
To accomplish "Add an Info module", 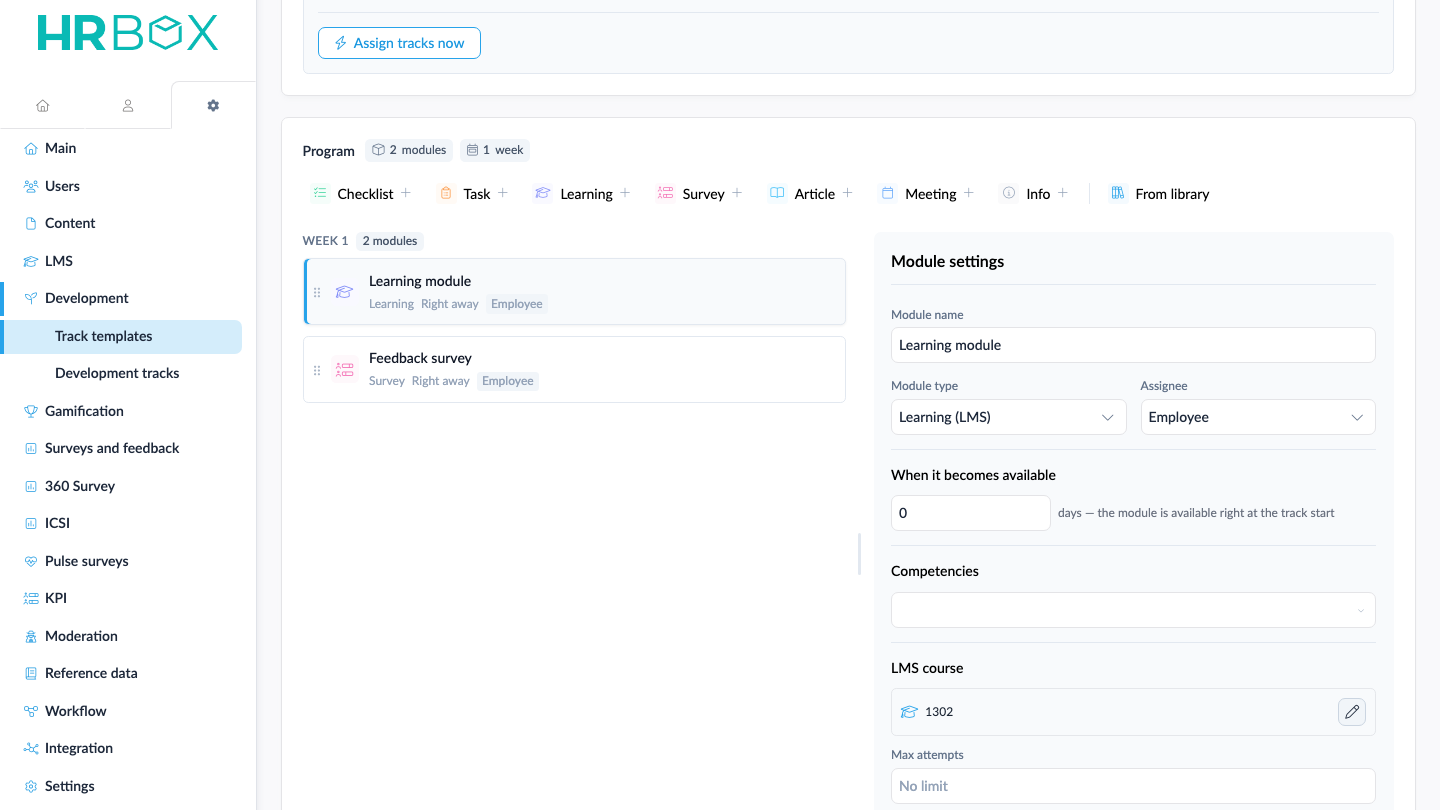I will pos(1034,194).
